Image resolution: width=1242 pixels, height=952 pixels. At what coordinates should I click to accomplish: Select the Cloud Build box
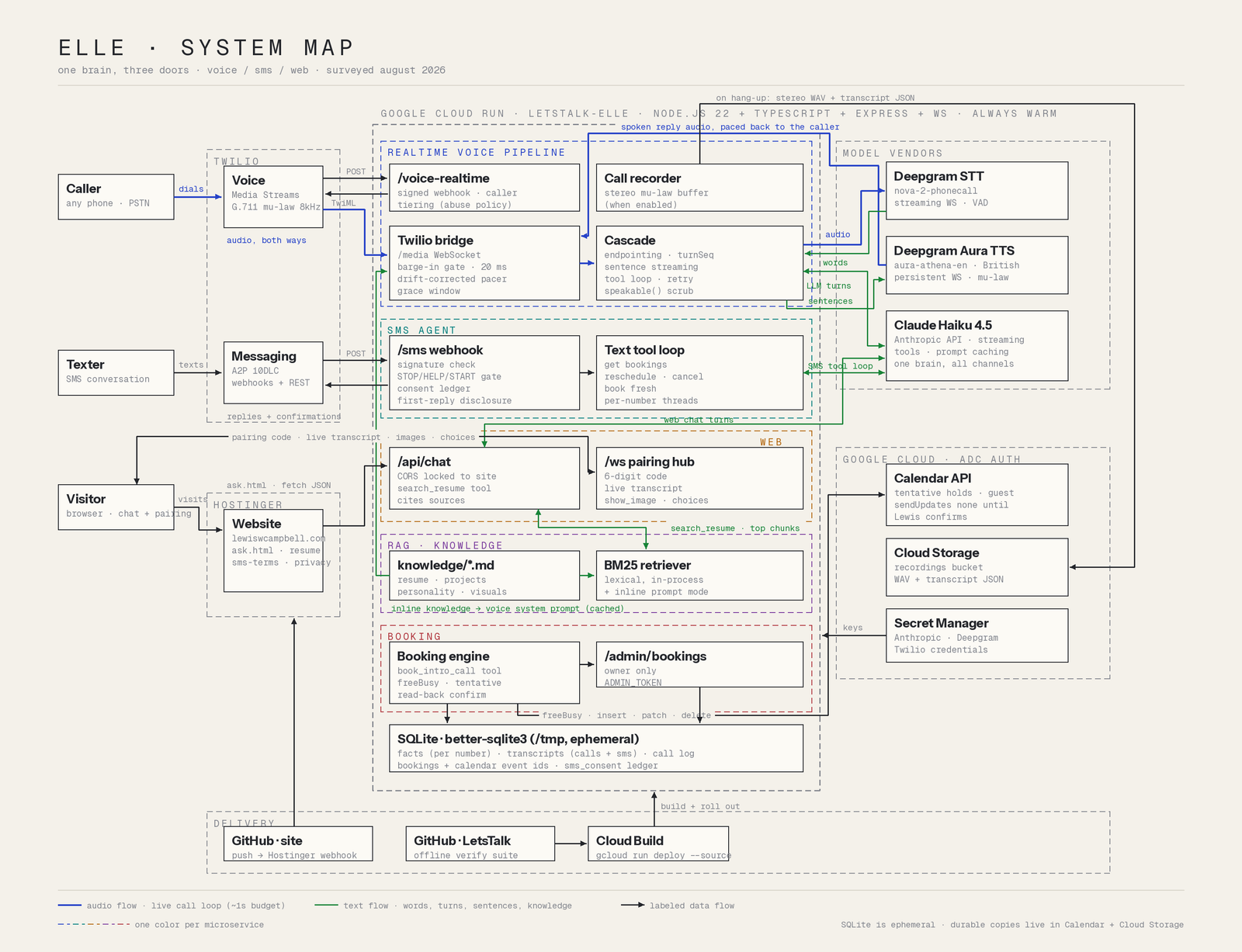tap(658, 843)
